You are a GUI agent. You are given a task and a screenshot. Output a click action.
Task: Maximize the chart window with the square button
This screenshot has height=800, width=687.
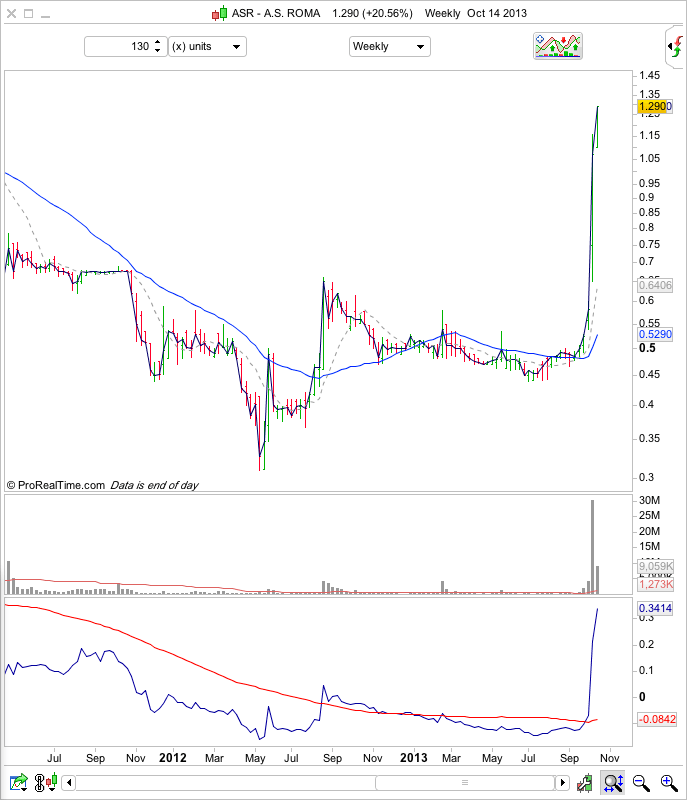(x=29, y=14)
